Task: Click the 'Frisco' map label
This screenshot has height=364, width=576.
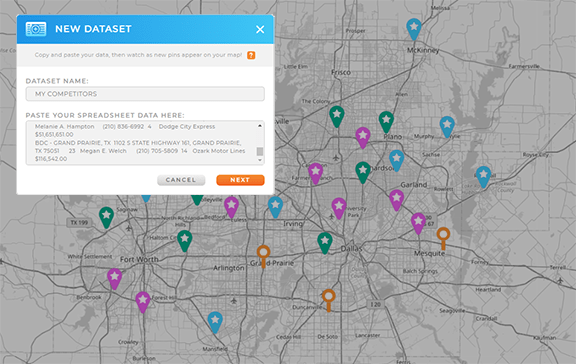Action: coord(341,72)
